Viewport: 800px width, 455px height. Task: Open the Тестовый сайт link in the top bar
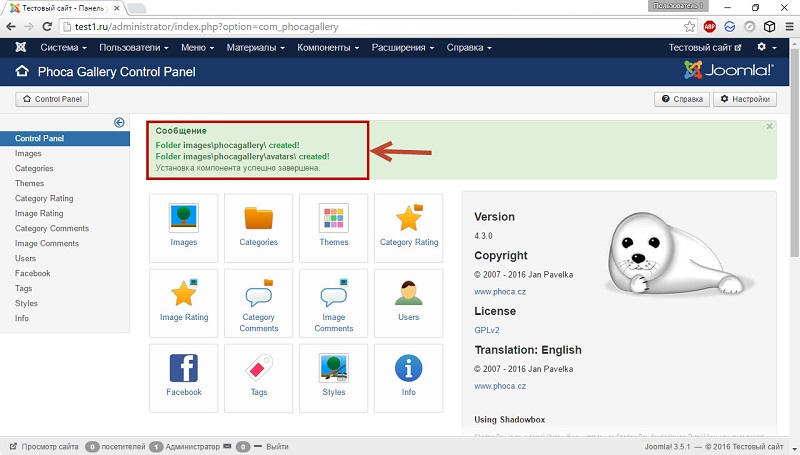[705, 47]
